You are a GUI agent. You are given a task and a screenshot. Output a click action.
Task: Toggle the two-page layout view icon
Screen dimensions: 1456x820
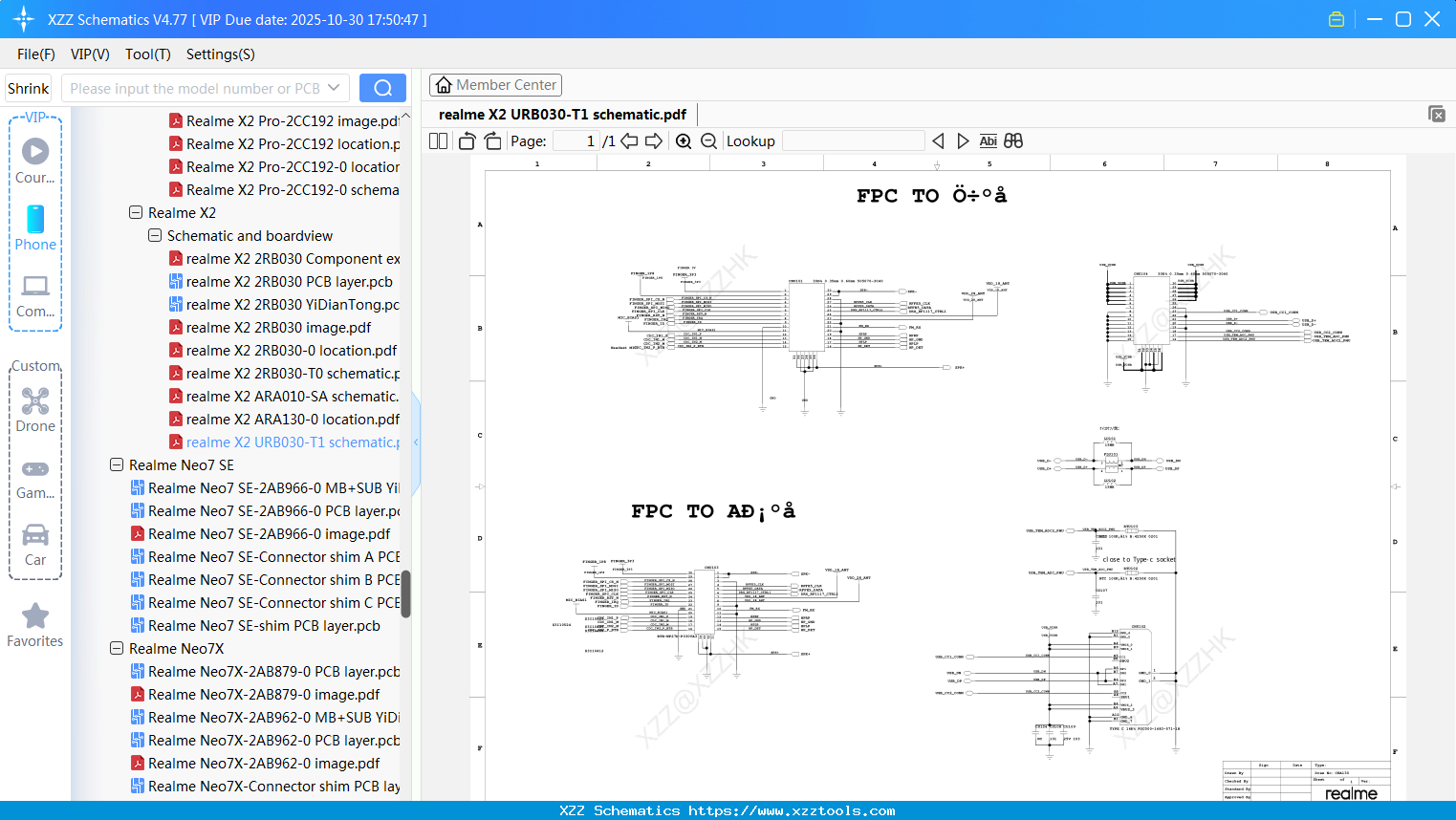439,141
